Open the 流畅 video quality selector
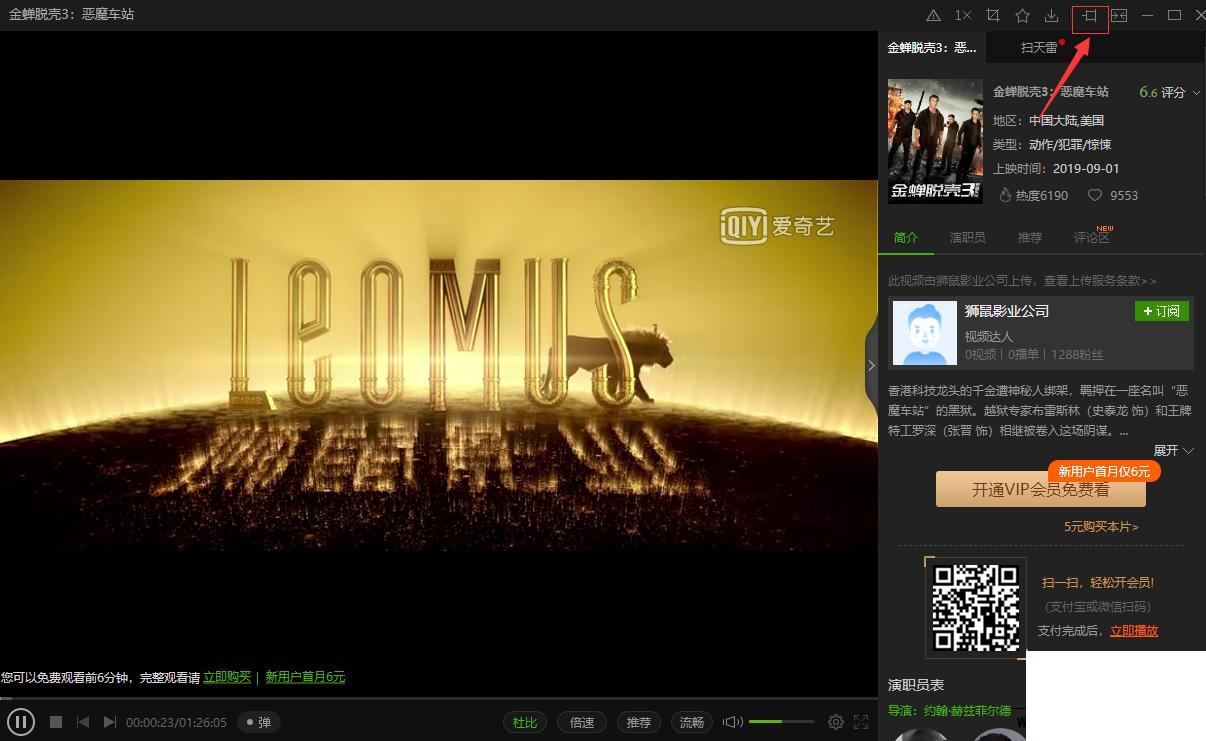 pyautogui.click(x=692, y=722)
